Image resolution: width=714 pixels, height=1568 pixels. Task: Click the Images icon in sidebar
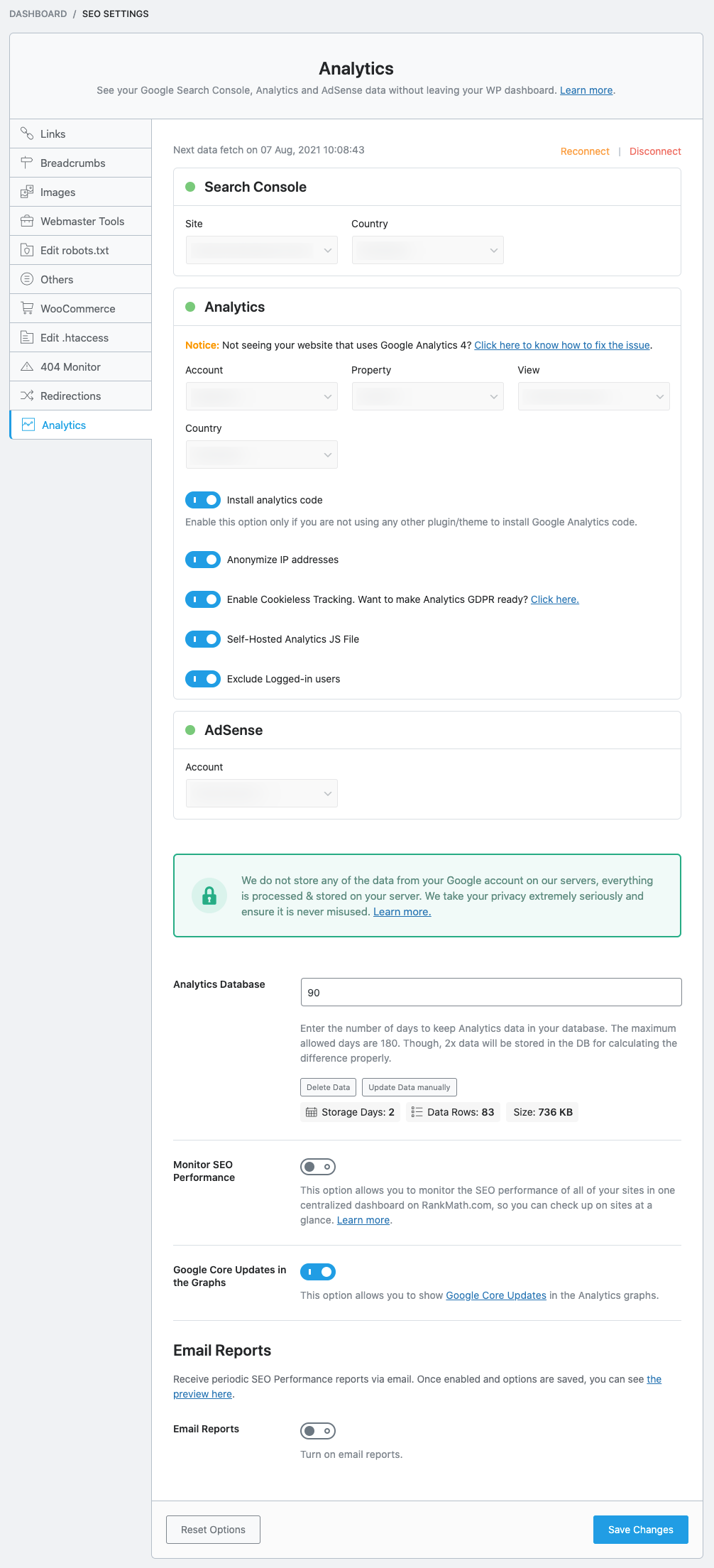click(x=27, y=192)
